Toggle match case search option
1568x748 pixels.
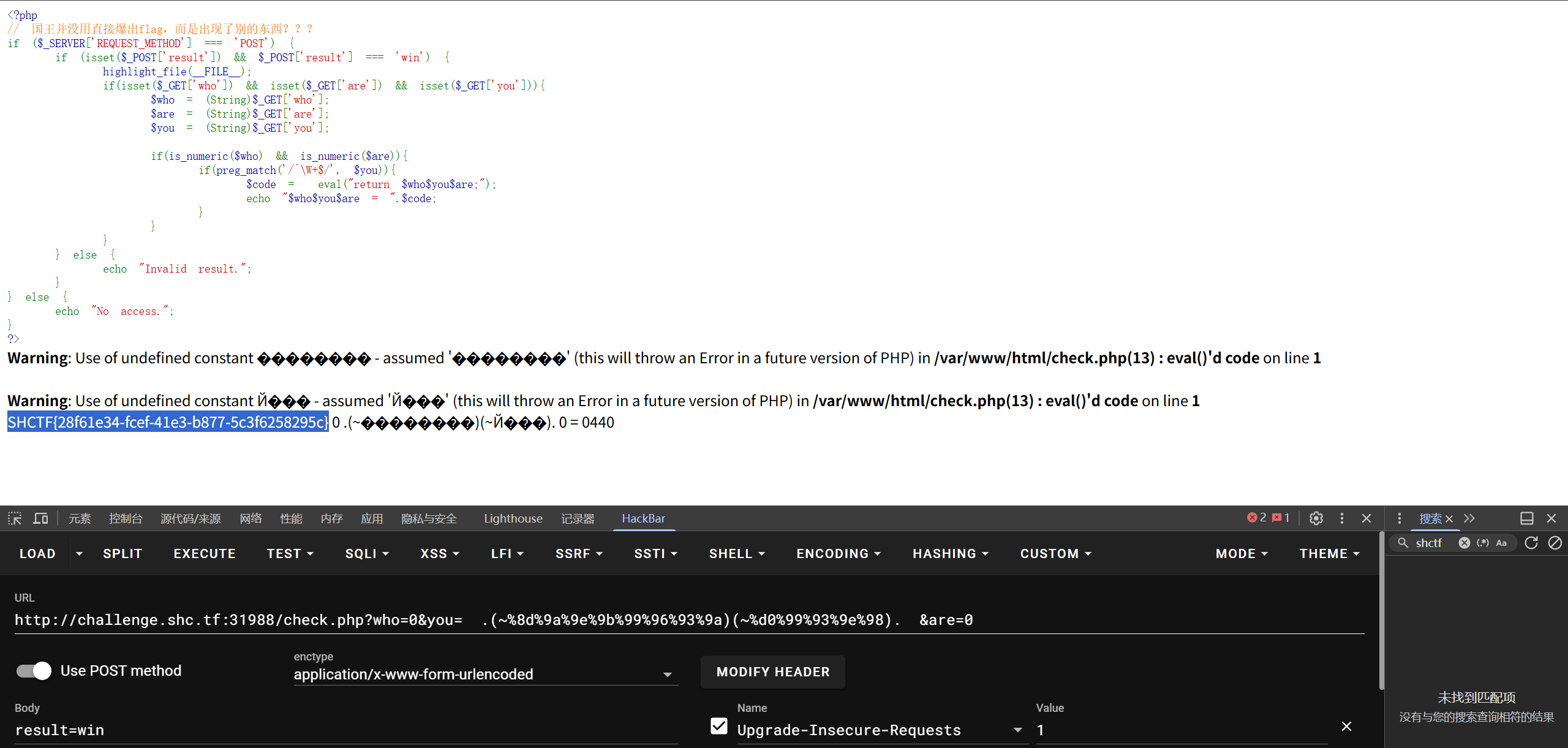point(1501,543)
